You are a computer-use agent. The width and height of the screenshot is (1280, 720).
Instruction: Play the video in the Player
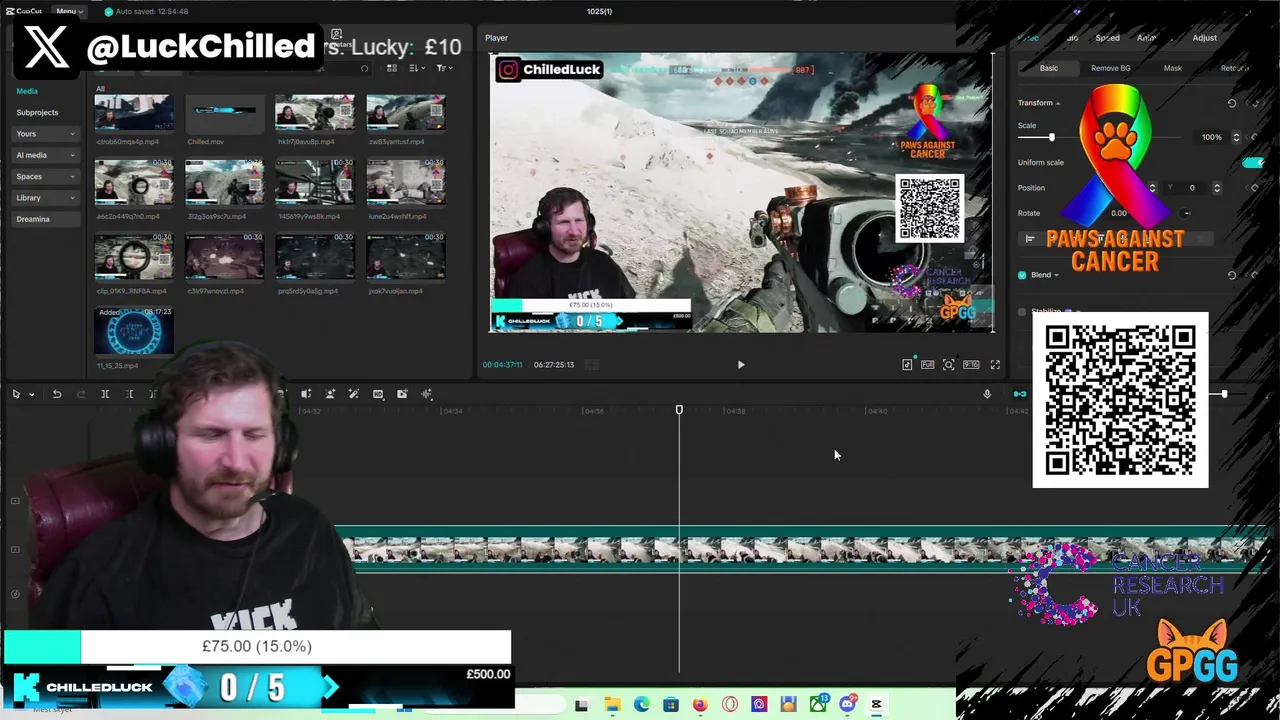point(741,365)
